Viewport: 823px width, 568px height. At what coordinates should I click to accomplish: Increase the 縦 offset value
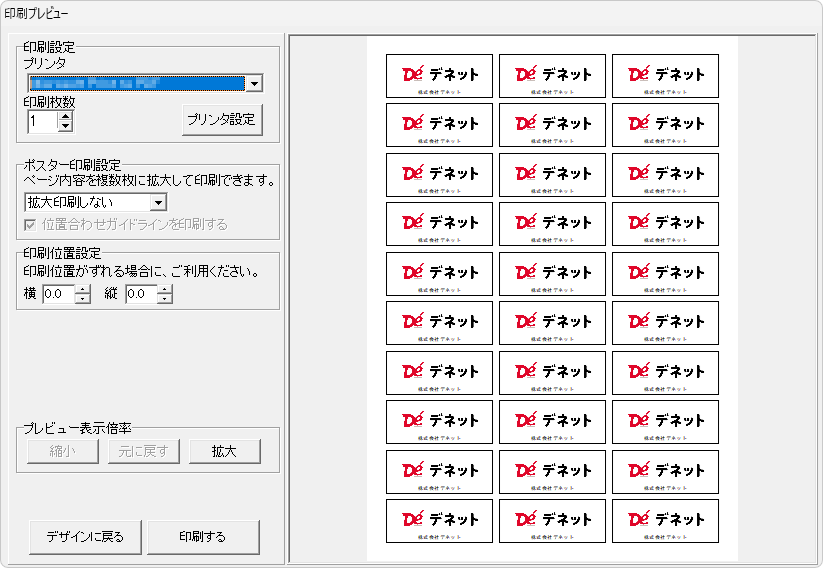click(165, 289)
